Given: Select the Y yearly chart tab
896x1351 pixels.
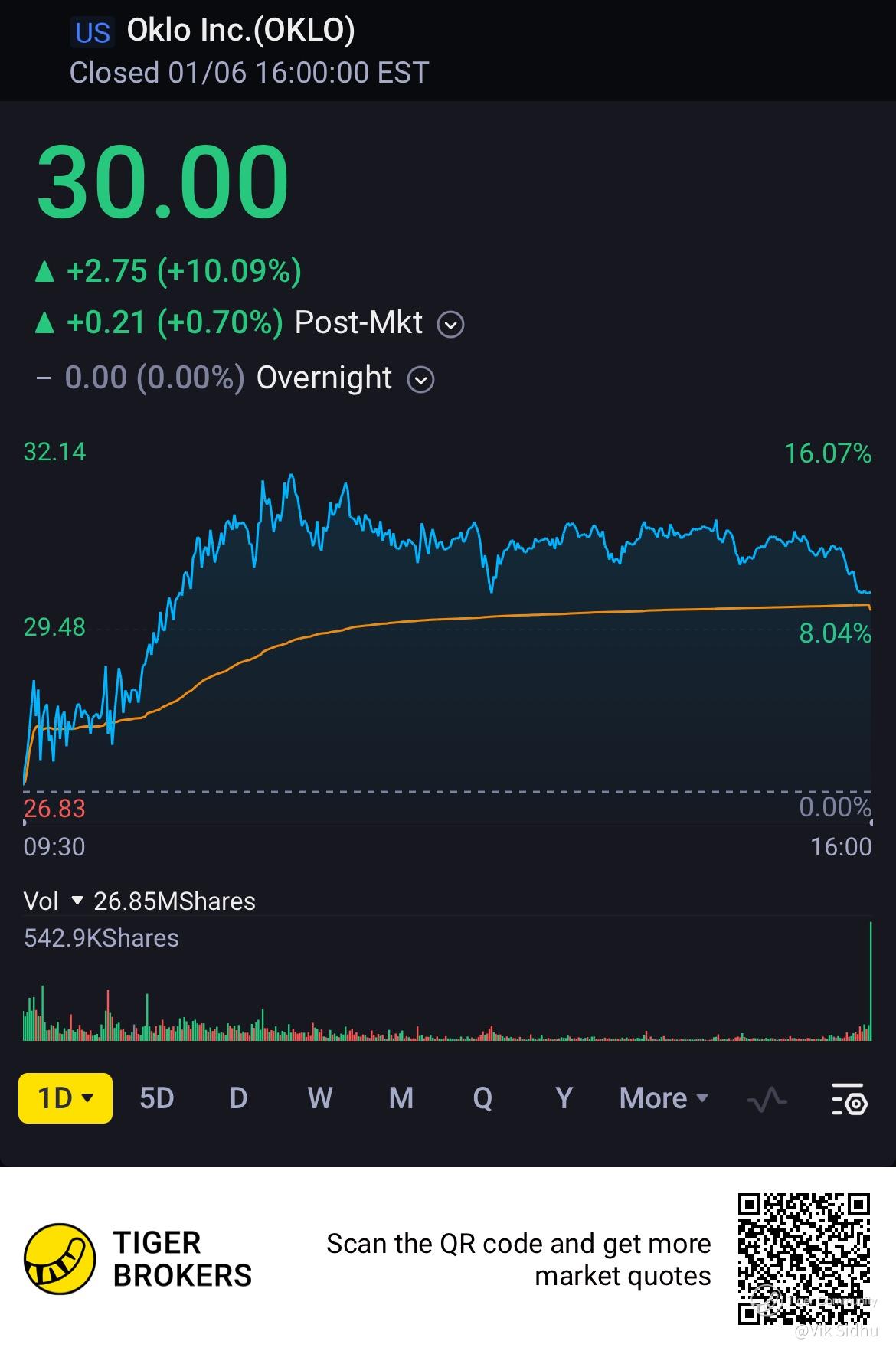Looking at the screenshot, I should tap(564, 1098).
